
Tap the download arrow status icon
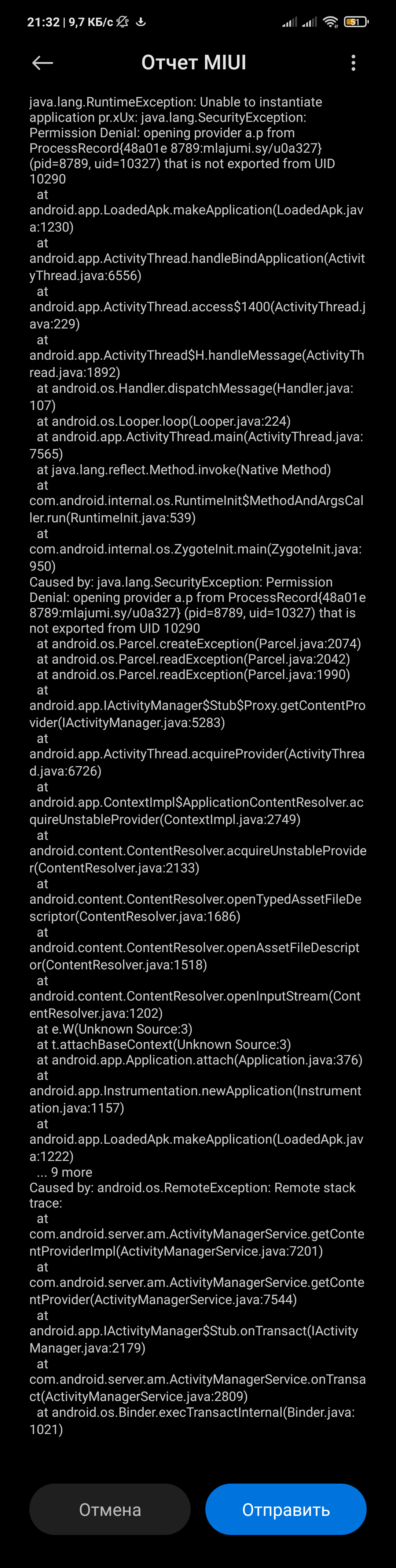pos(141,22)
